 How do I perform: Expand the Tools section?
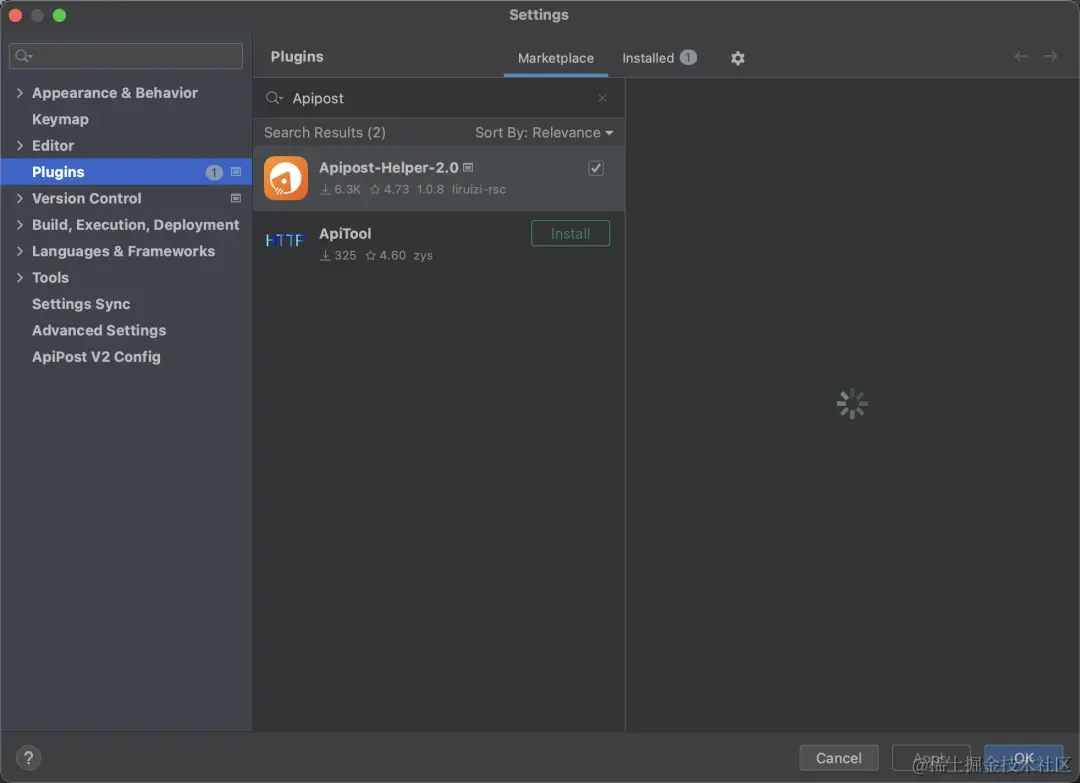(x=19, y=278)
